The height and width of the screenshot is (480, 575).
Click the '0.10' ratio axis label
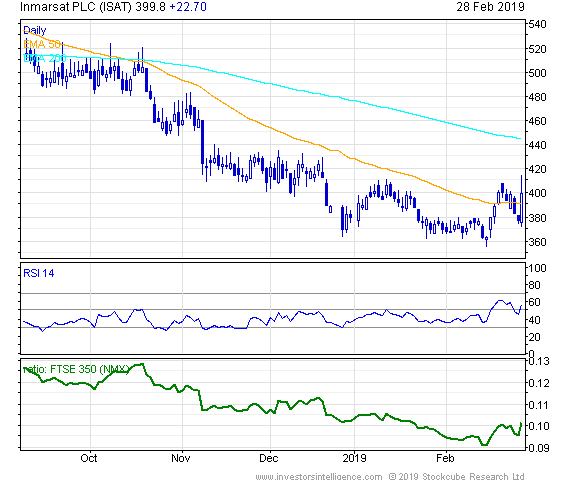click(x=539, y=426)
